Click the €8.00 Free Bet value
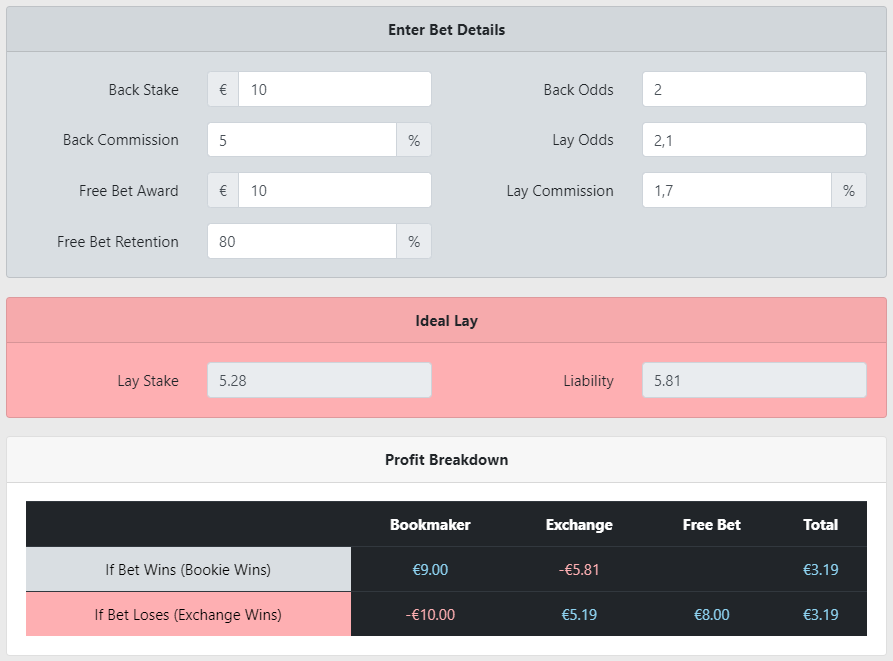The height and width of the screenshot is (661, 893). tap(711, 615)
